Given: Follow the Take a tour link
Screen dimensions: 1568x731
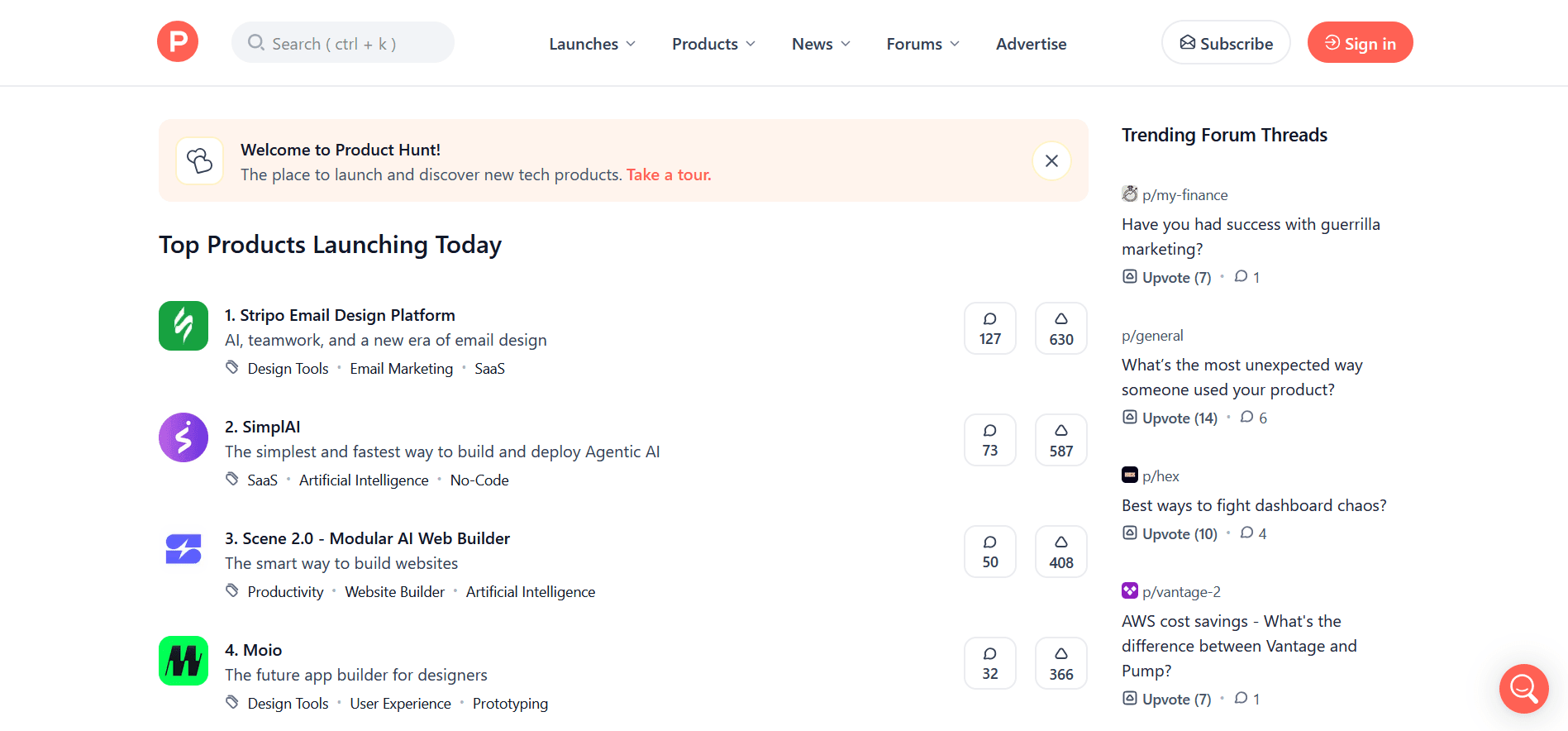Looking at the screenshot, I should (669, 174).
